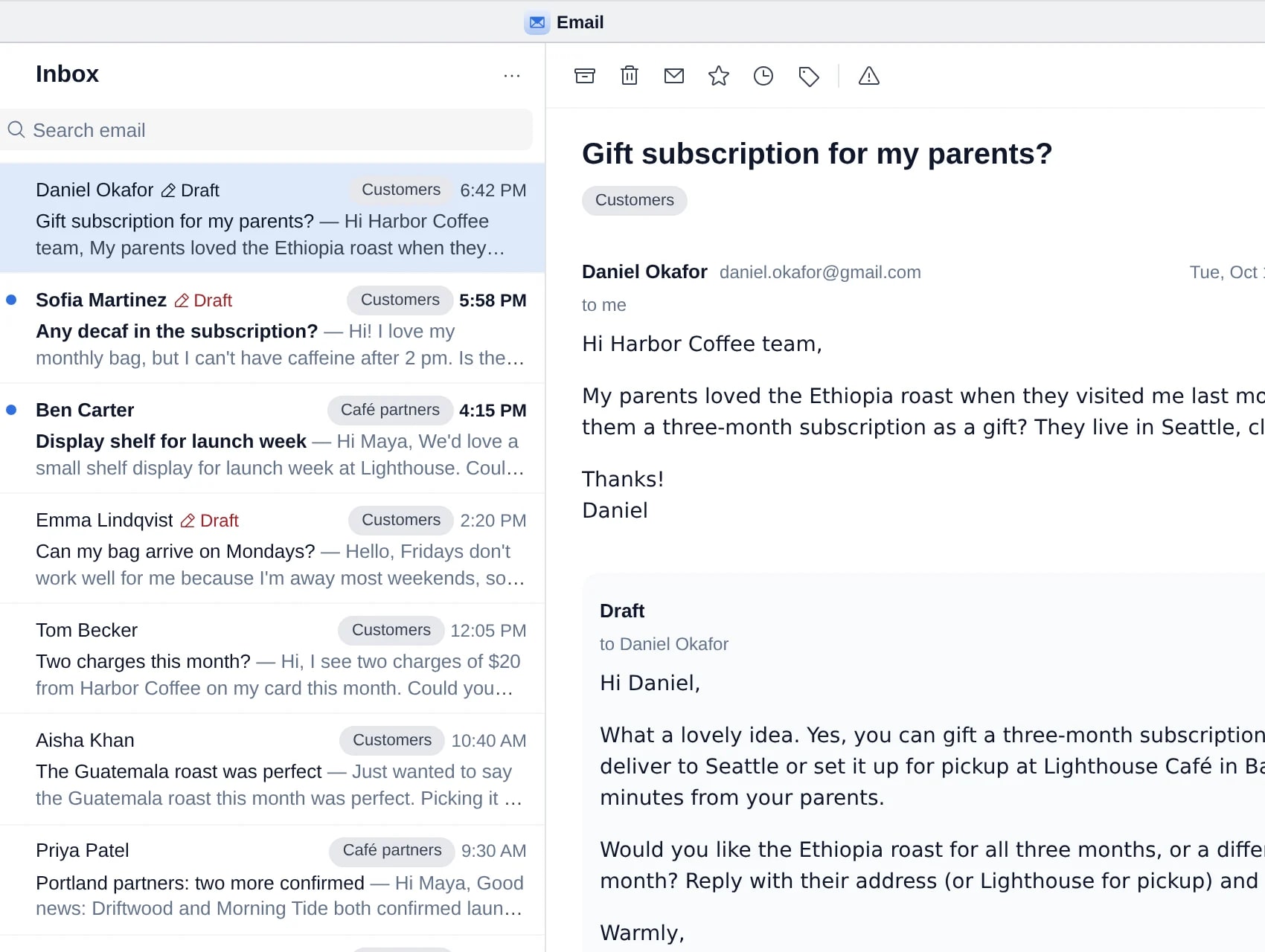
Task: Click sender address daniel.okafor@gmail.com
Action: click(x=820, y=272)
